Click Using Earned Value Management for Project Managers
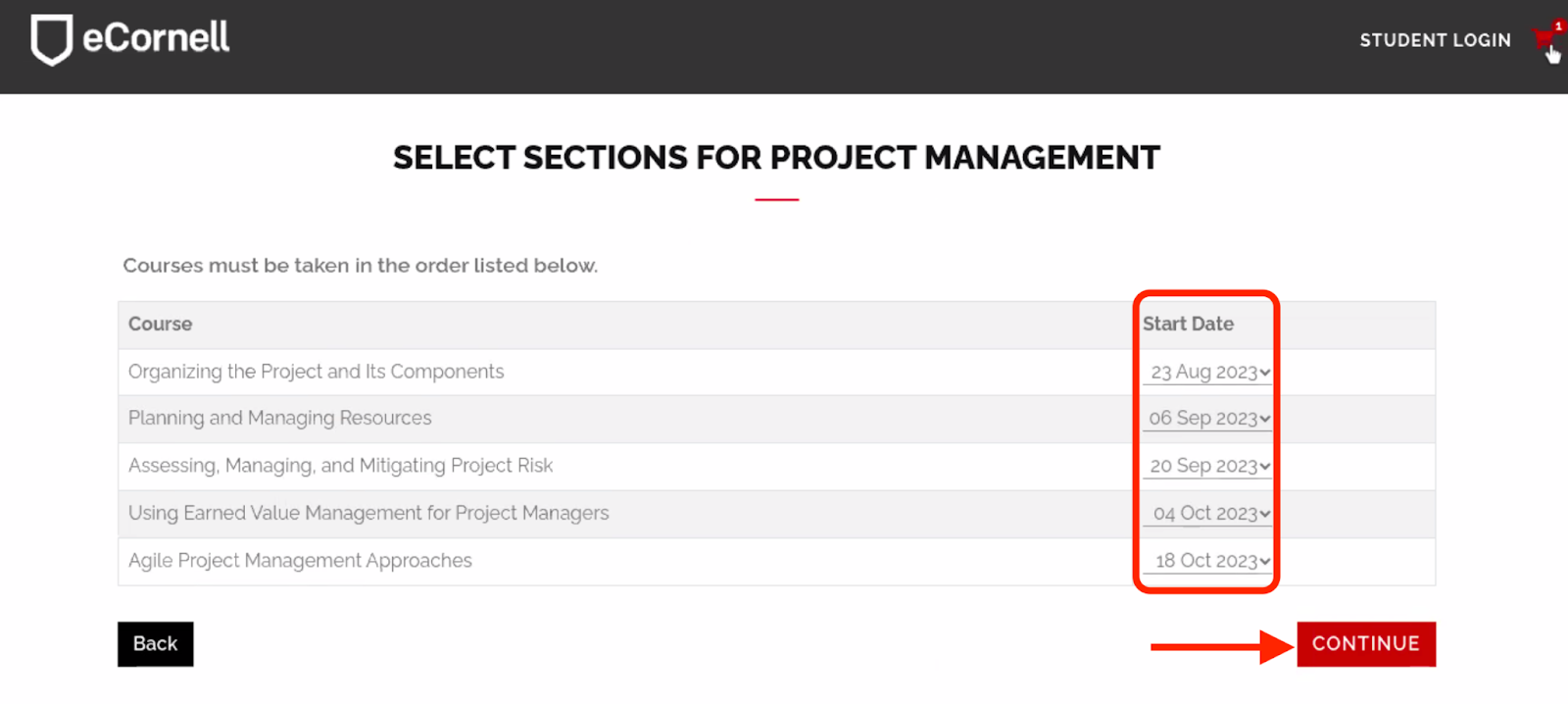 click(x=368, y=513)
